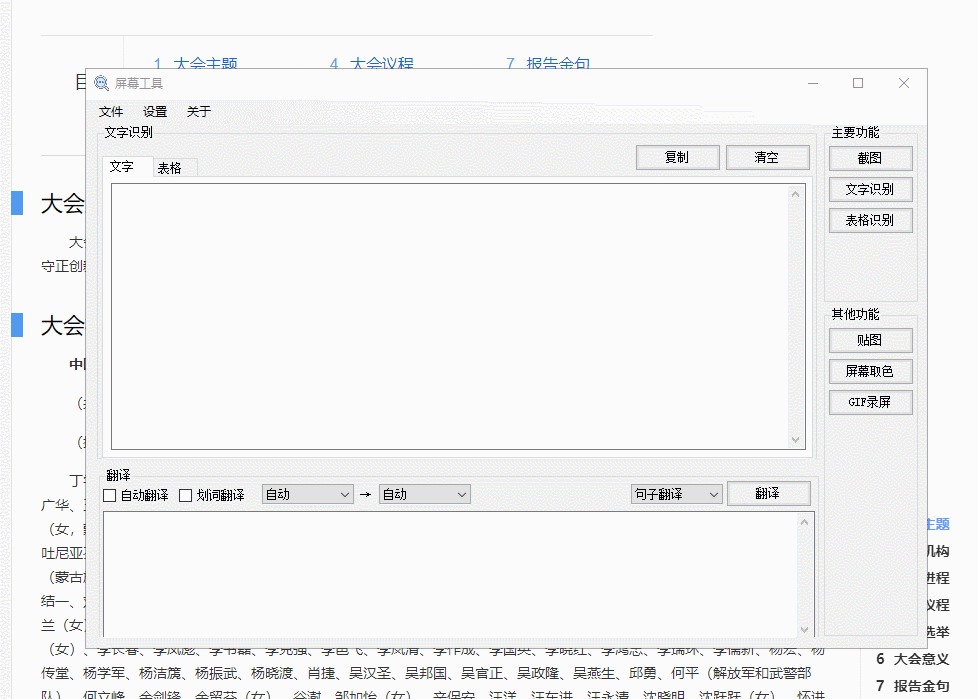Start GIF录屏 recording
This screenshot has width=978, height=699.
point(870,402)
